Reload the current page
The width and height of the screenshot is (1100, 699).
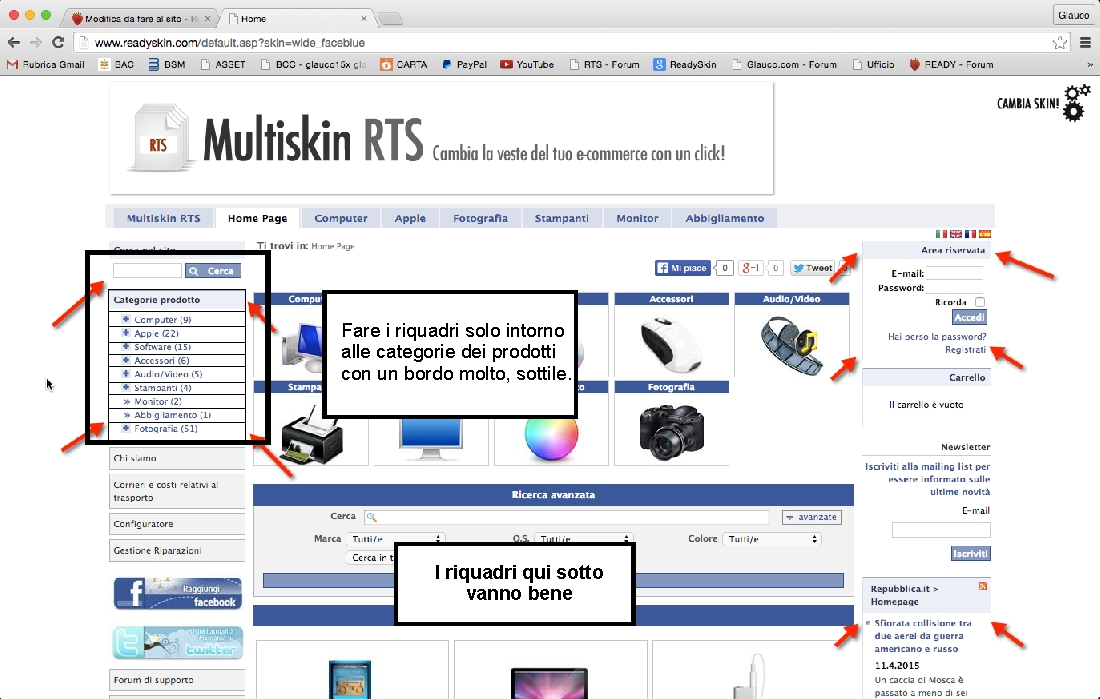[58, 43]
